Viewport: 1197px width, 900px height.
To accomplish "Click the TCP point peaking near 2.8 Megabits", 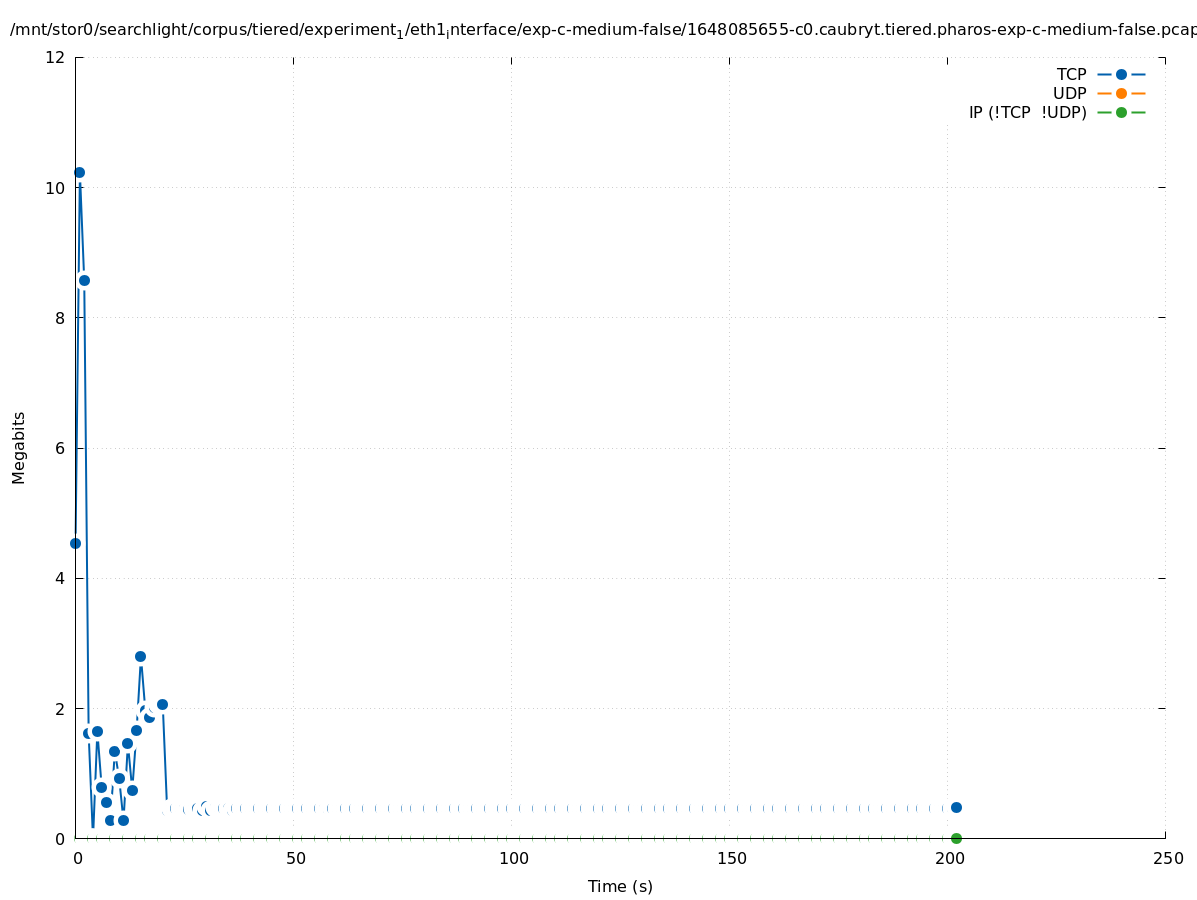I will [x=140, y=656].
